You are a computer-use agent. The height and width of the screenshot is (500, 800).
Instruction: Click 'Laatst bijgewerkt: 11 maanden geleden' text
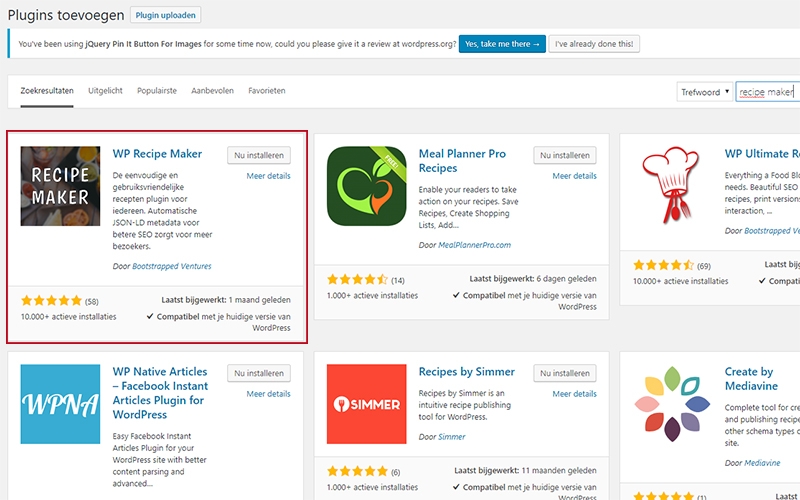tap(526, 470)
